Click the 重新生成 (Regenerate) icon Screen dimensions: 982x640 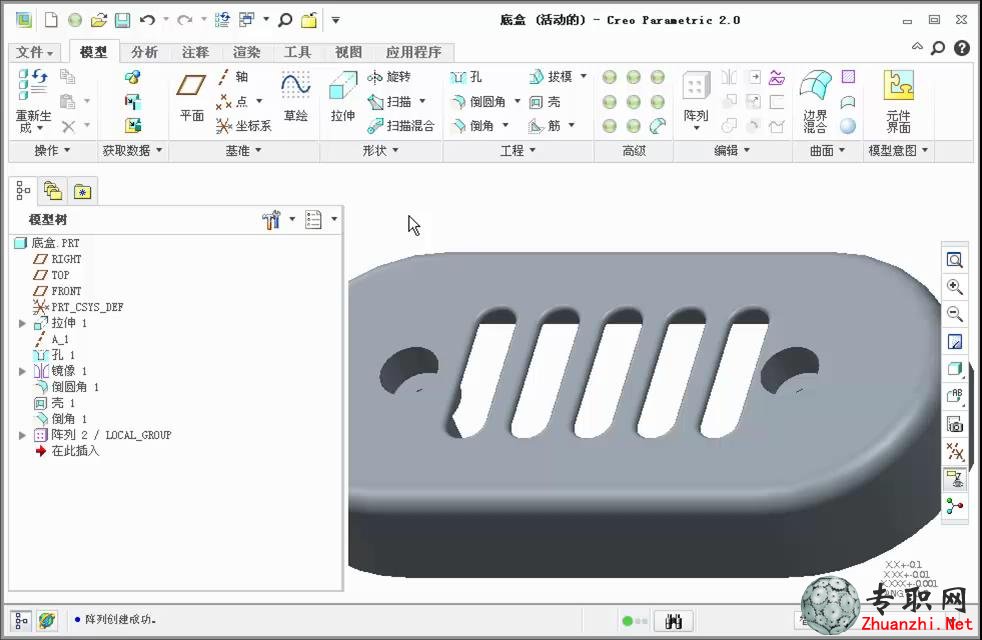point(32,85)
